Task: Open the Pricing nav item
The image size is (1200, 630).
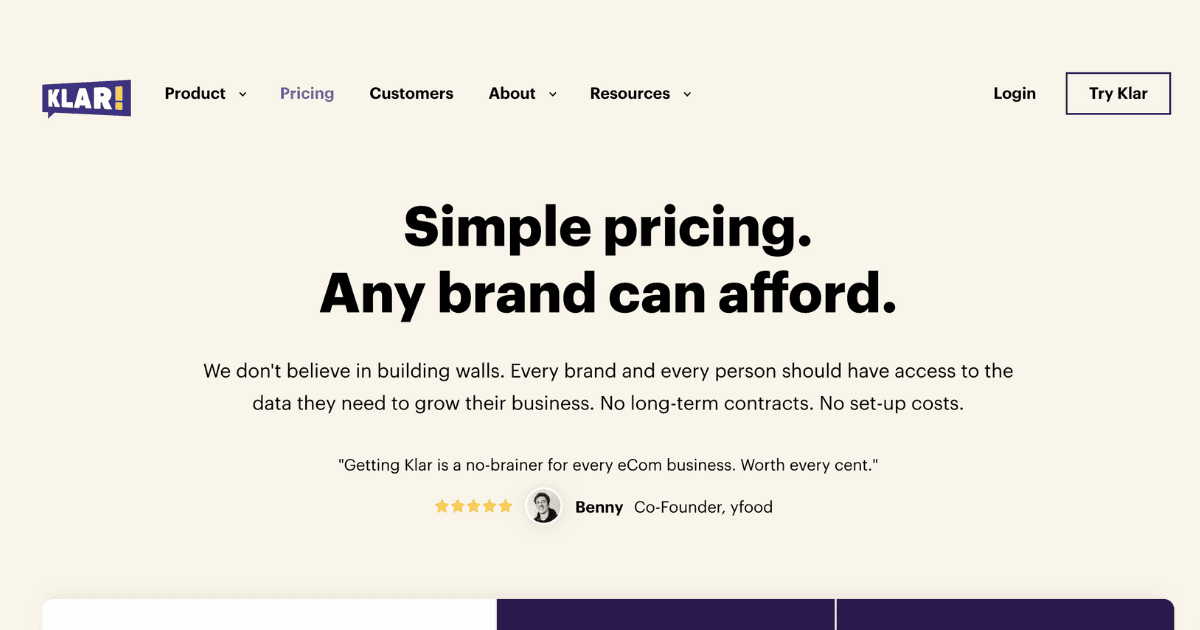Action: (x=307, y=93)
